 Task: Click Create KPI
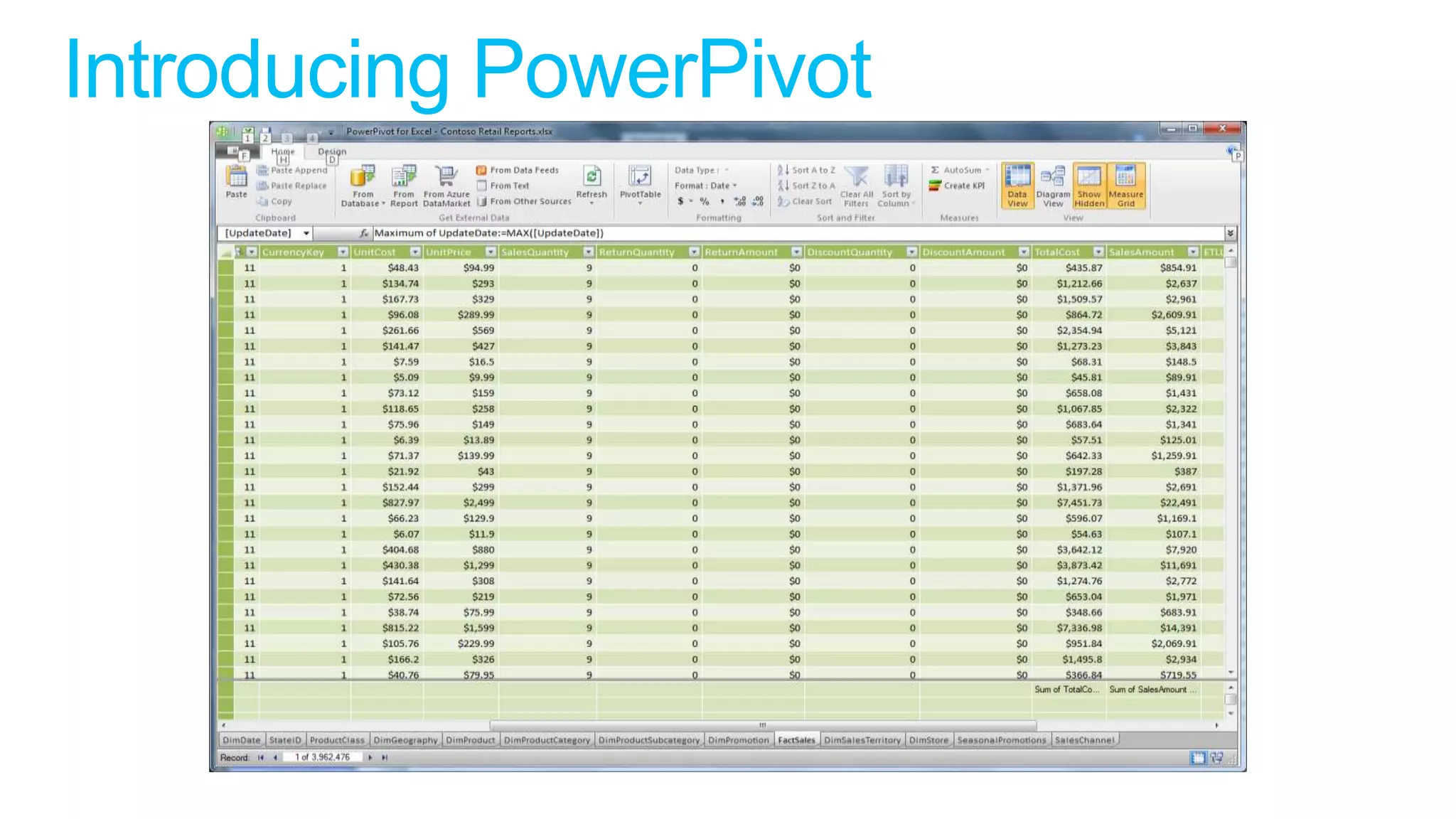[957, 186]
